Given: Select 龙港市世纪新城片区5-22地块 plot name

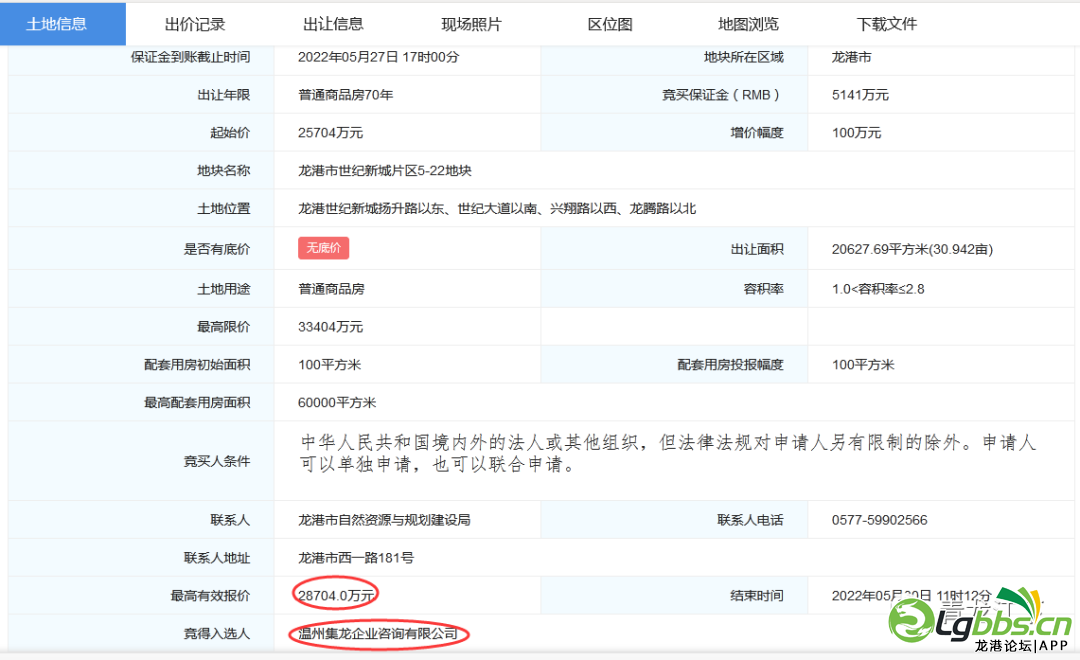Looking at the screenshot, I should [385, 171].
